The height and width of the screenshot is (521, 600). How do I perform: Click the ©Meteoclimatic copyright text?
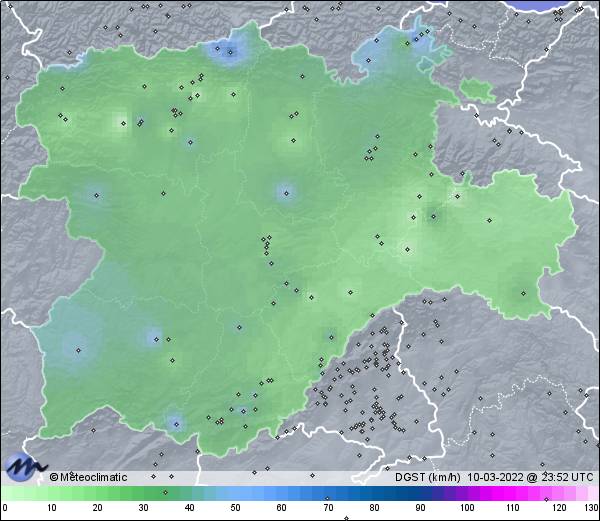click(88, 477)
